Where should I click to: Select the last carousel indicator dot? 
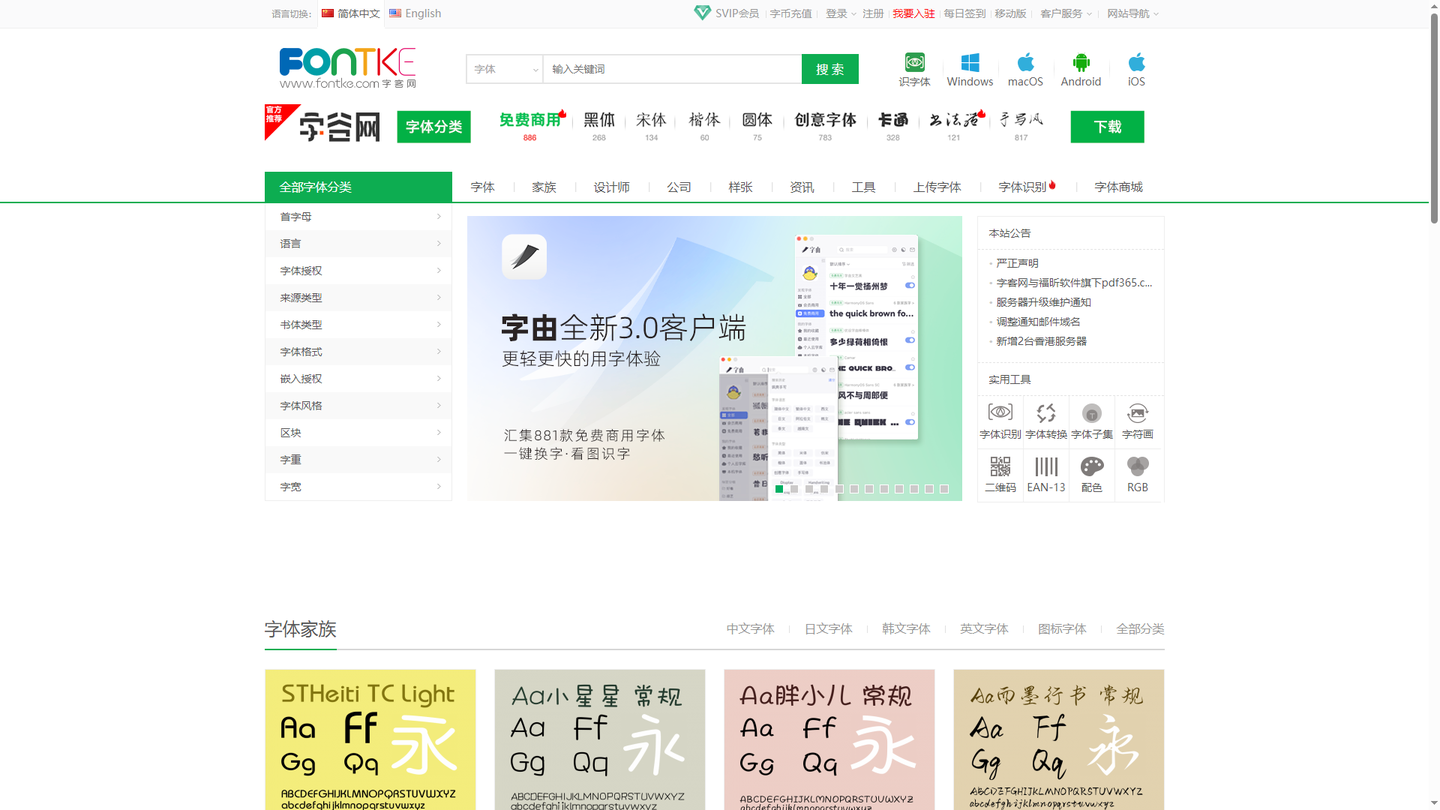click(x=944, y=489)
